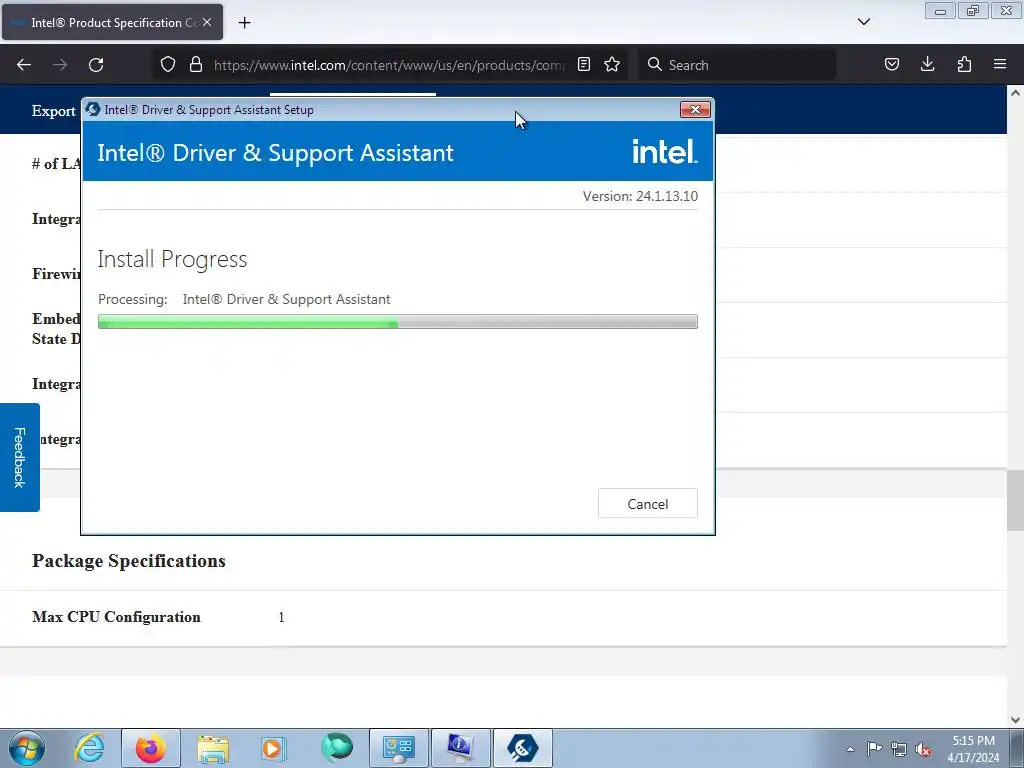Click the muted volume tray icon
This screenshot has height=768, width=1024.
(923, 749)
